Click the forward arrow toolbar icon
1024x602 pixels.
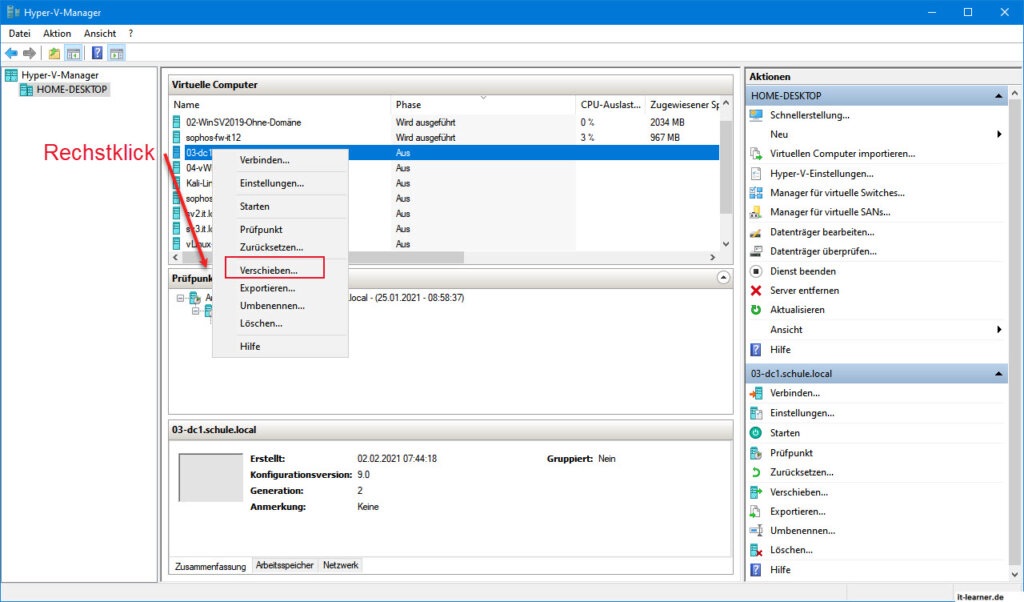[29, 54]
